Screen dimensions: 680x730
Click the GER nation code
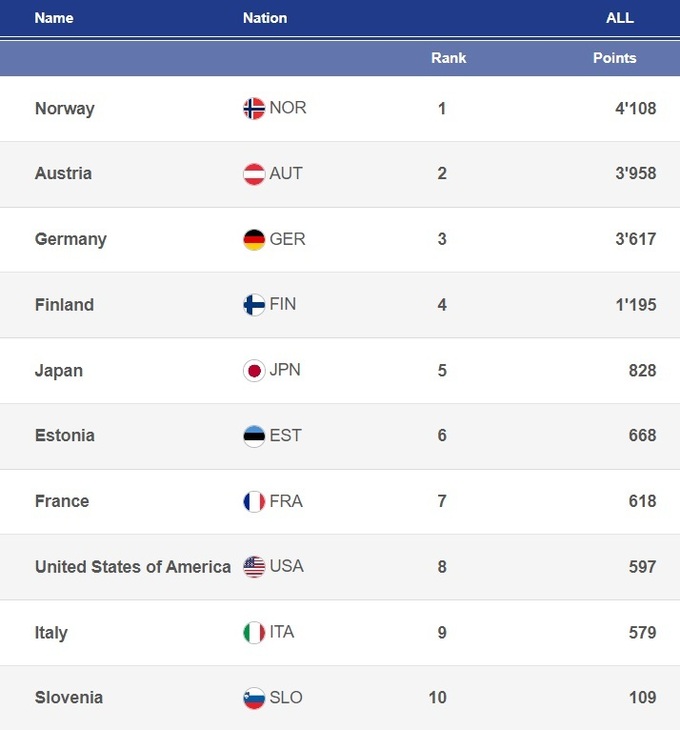pyautogui.click(x=288, y=239)
